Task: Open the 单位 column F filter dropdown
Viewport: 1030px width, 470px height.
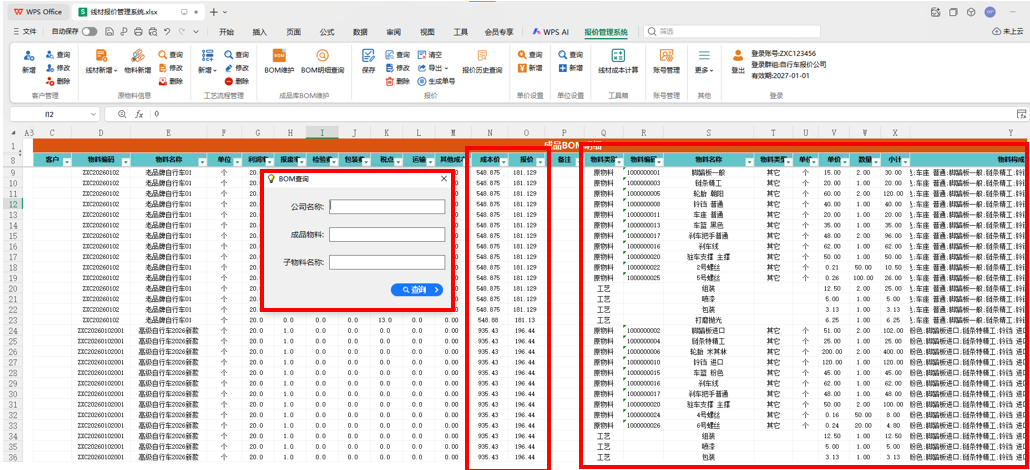Action: 236,160
